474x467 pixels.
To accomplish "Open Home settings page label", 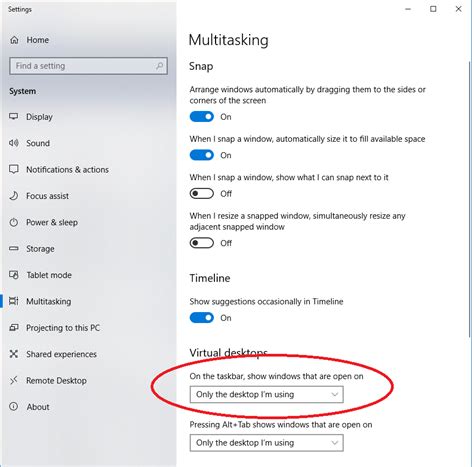I will (38, 40).
